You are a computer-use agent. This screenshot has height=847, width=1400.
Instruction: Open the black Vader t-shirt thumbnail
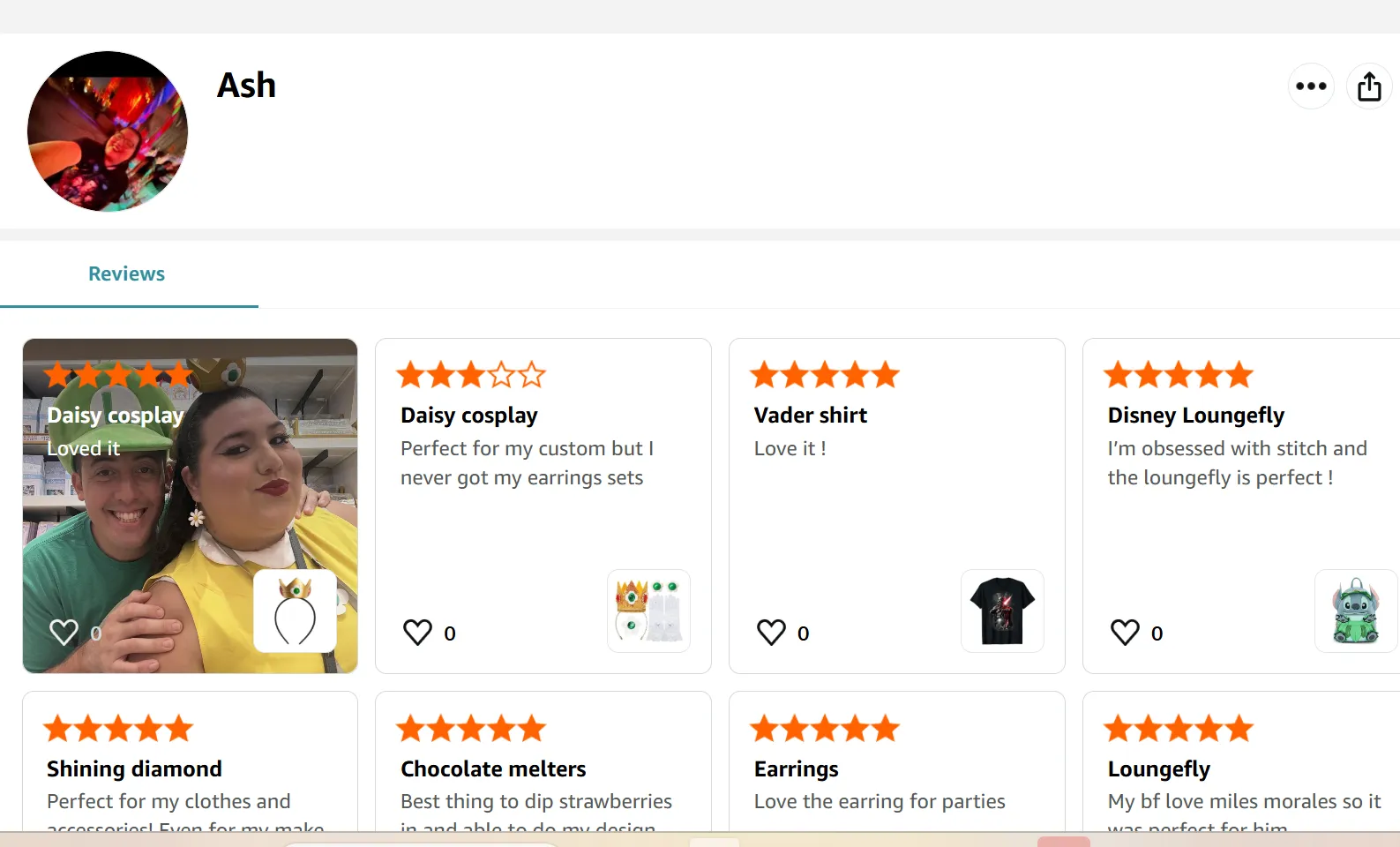(x=1002, y=611)
